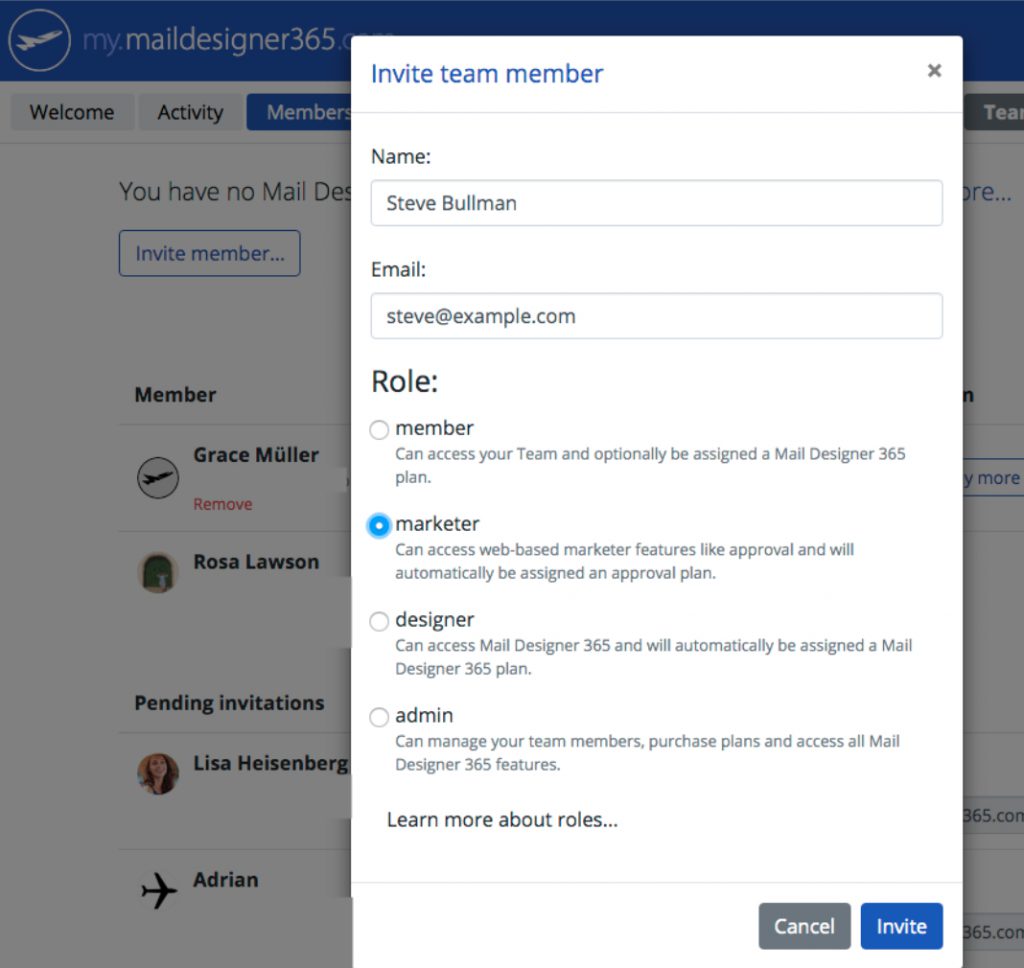Click Rosa Lawson's profile picture
Image resolution: width=1024 pixels, height=968 pixels.
pos(158,573)
